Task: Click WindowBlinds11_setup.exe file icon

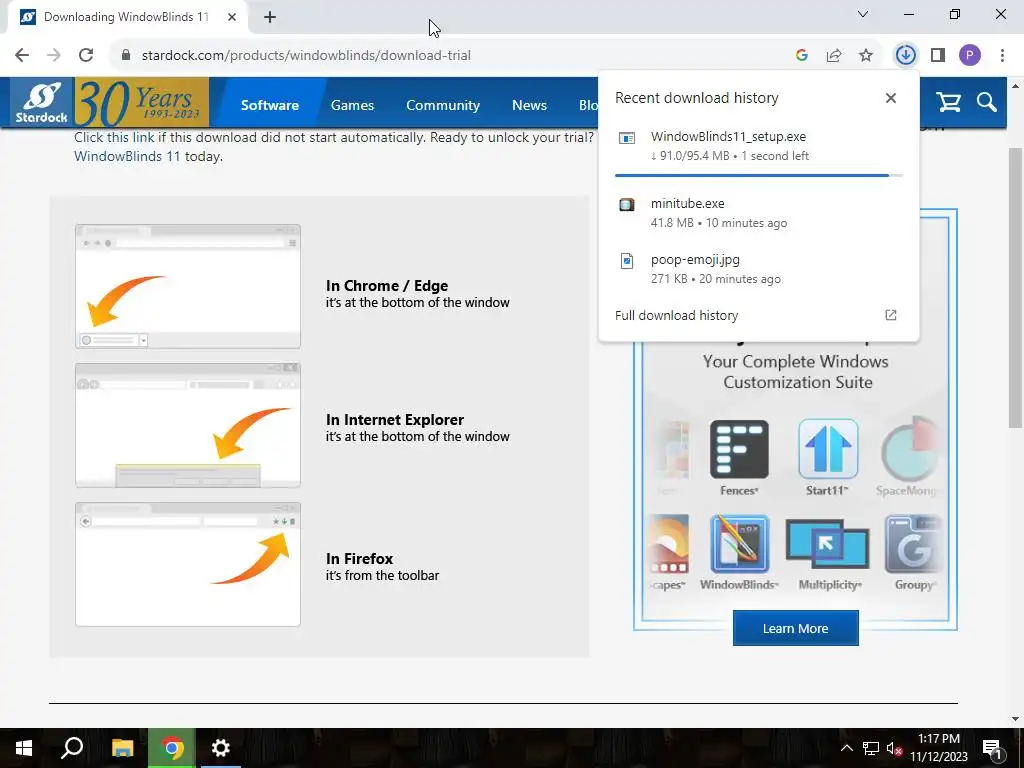Action: 627,138
